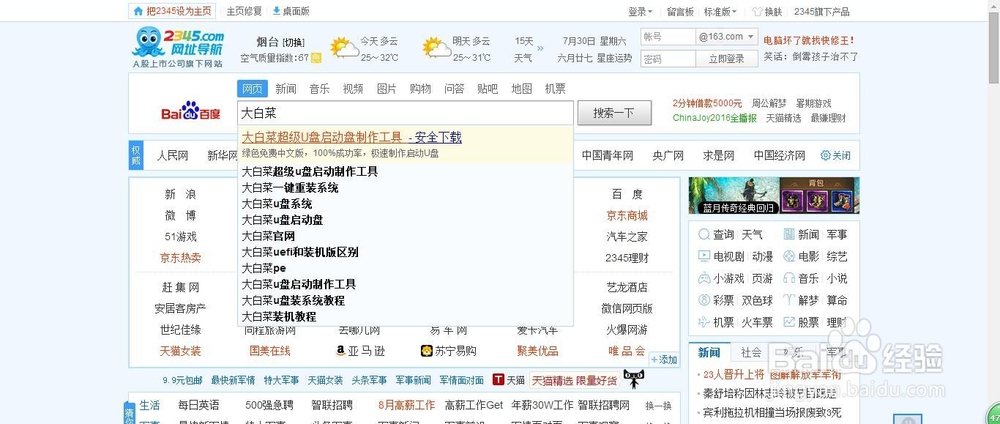Click the Suning lion icon
The image size is (1000, 424).
coord(427,351)
